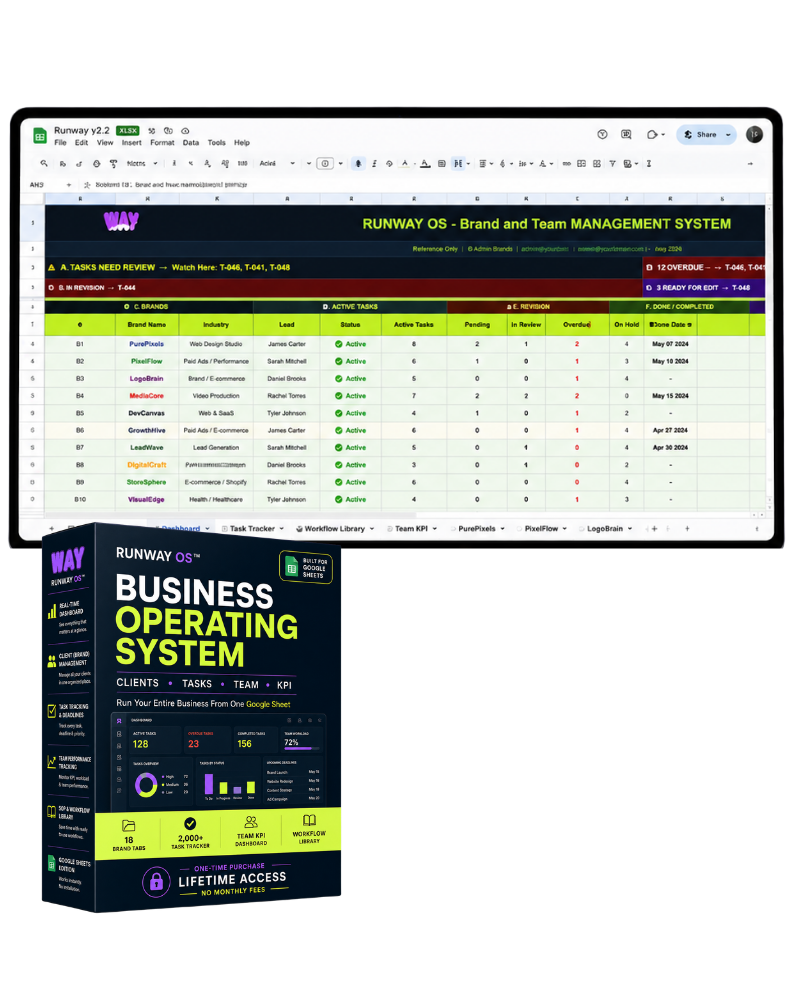Click the highlighted merge cells icon
Image resolution: width=800 pixels, height=1000 pixels.
pos(458,164)
